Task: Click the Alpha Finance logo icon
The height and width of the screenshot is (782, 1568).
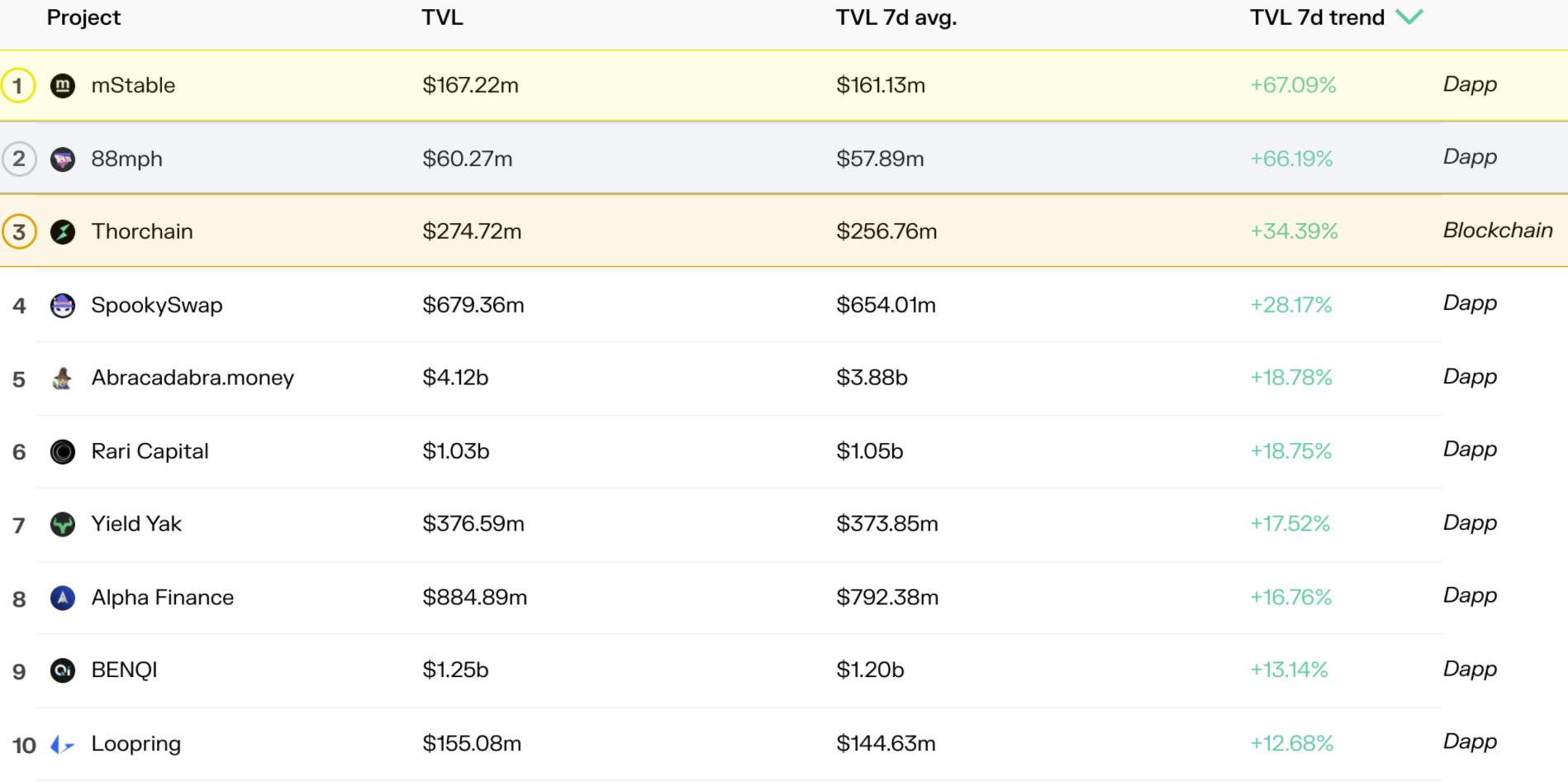Action: point(63,598)
